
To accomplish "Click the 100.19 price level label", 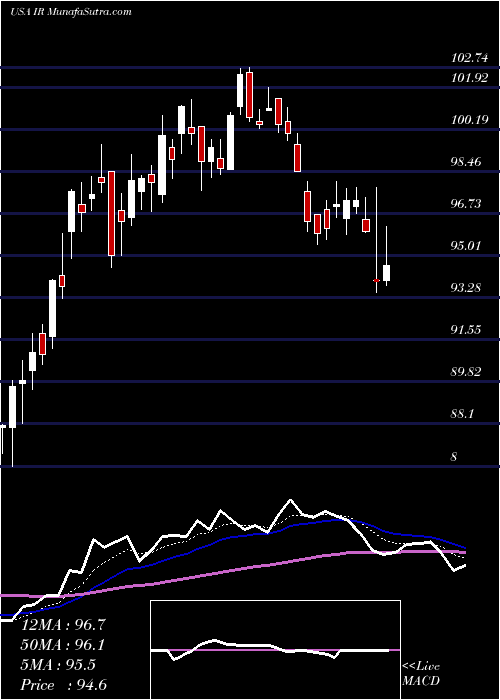I will pyautogui.click(x=469, y=120).
